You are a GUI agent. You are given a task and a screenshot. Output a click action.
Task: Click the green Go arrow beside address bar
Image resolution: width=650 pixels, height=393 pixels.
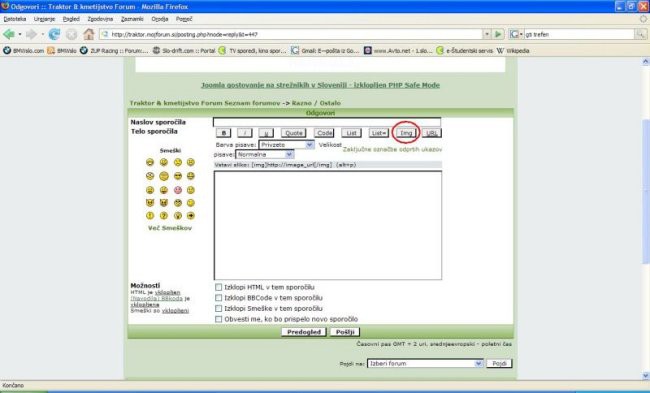[498, 34]
